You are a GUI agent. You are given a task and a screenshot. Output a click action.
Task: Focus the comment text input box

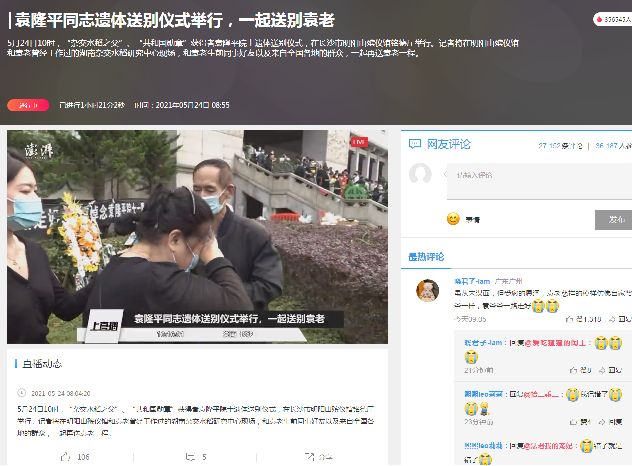[x=539, y=181]
